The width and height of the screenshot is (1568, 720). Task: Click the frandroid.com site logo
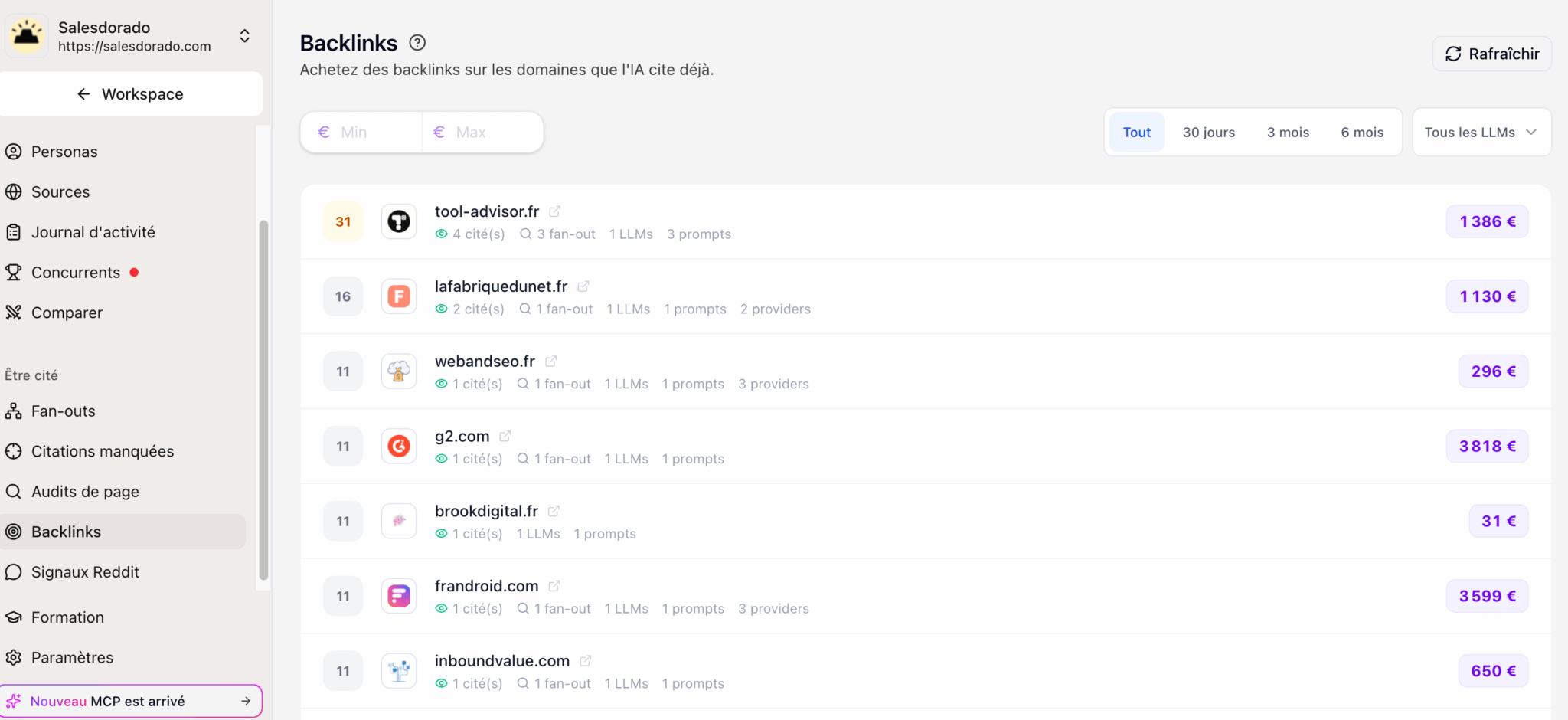coord(399,596)
